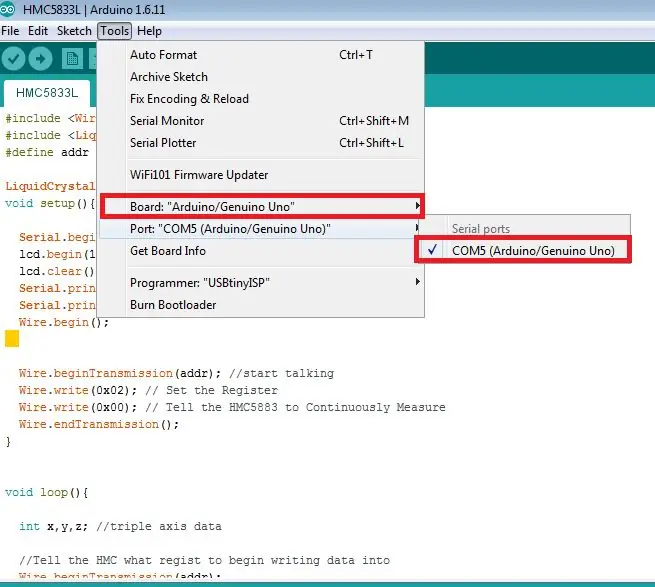
Task: Click the New sketch toolbar icon
Action: pyautogui.click(x=72, y=58)
